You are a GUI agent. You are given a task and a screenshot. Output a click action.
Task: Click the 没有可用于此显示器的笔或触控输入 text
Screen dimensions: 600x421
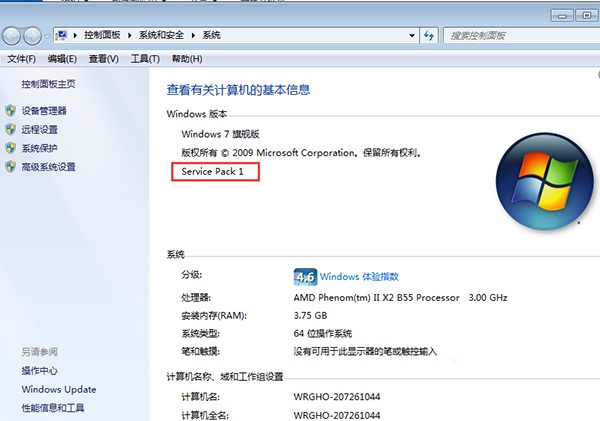point(365,351)
